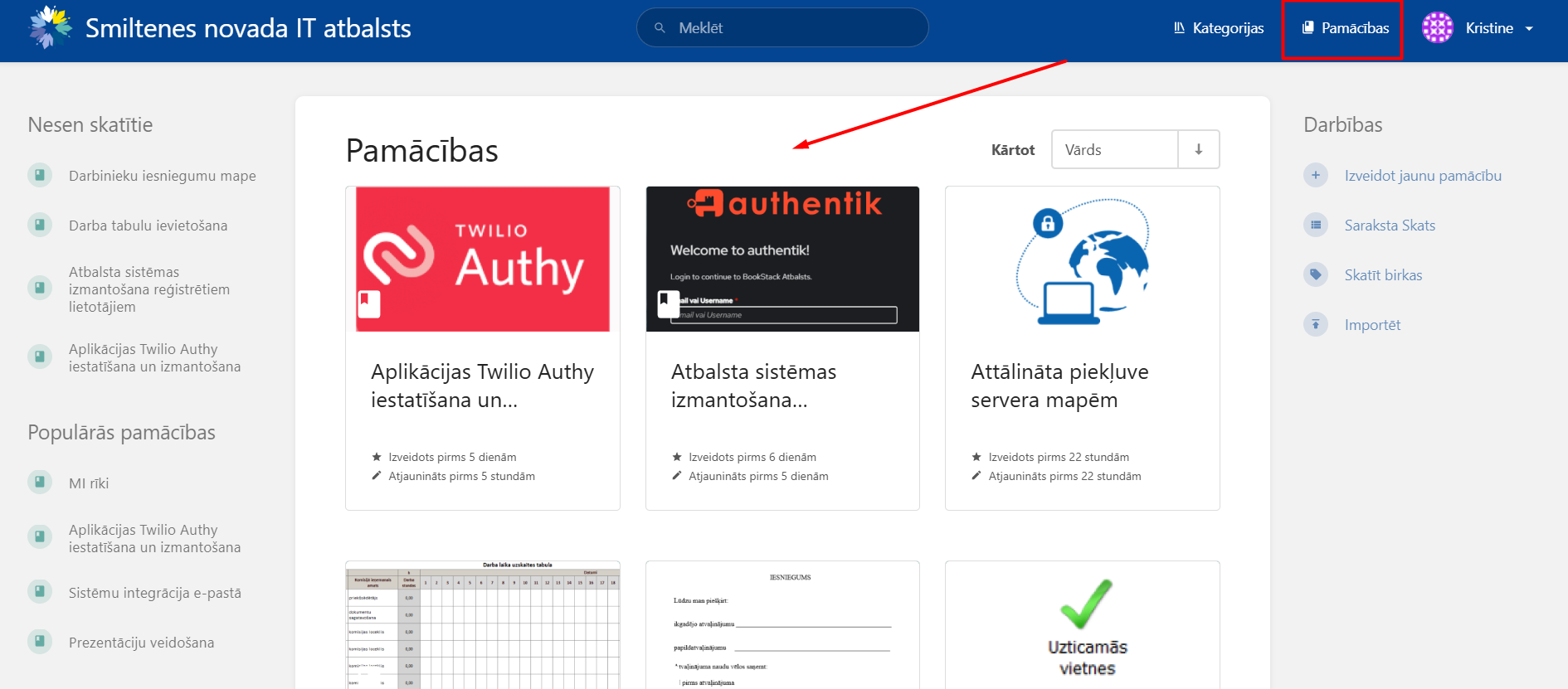Open the authentik login cover thumbnail
Screen dimensions: 1568x689
tap(782, 259)
